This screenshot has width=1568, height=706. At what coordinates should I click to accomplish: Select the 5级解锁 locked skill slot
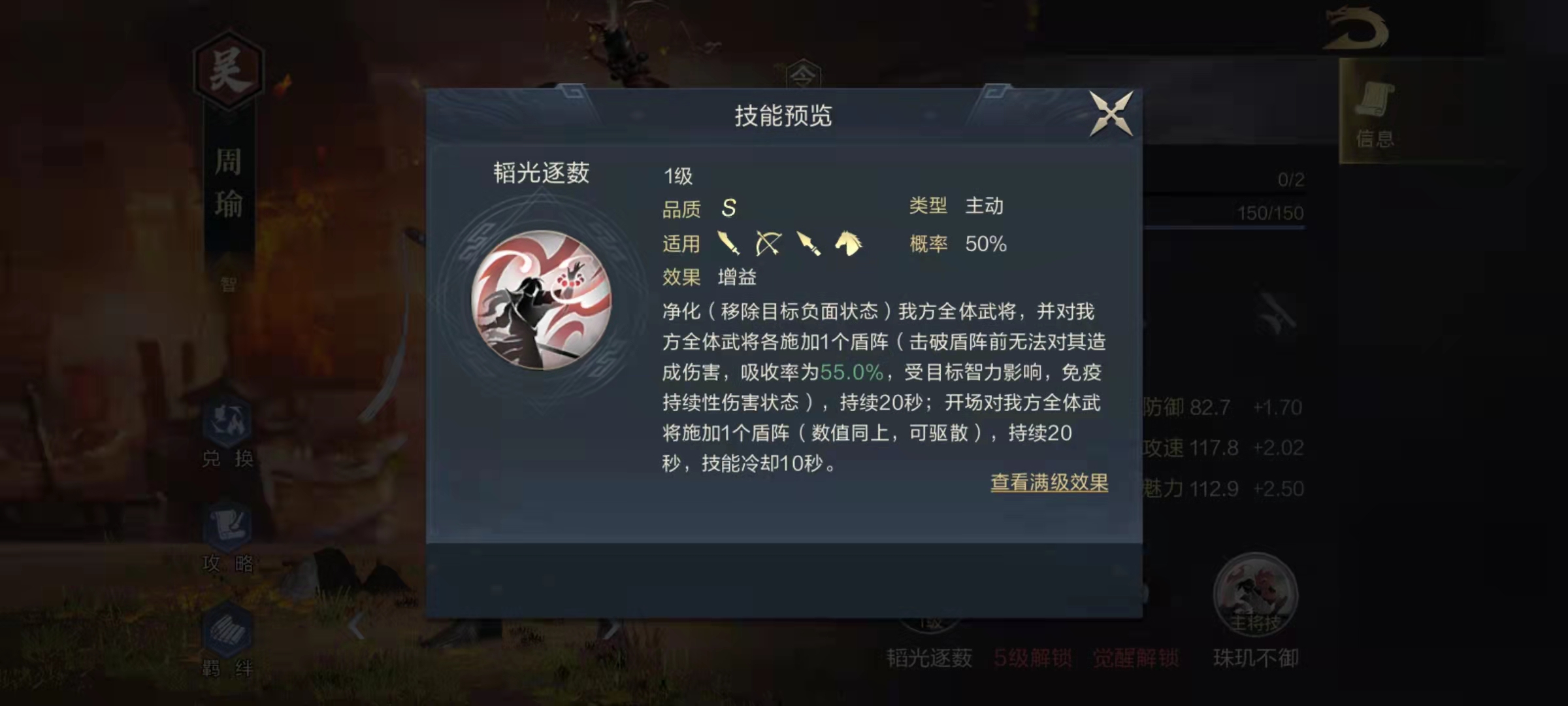(x=1032, y=658)
